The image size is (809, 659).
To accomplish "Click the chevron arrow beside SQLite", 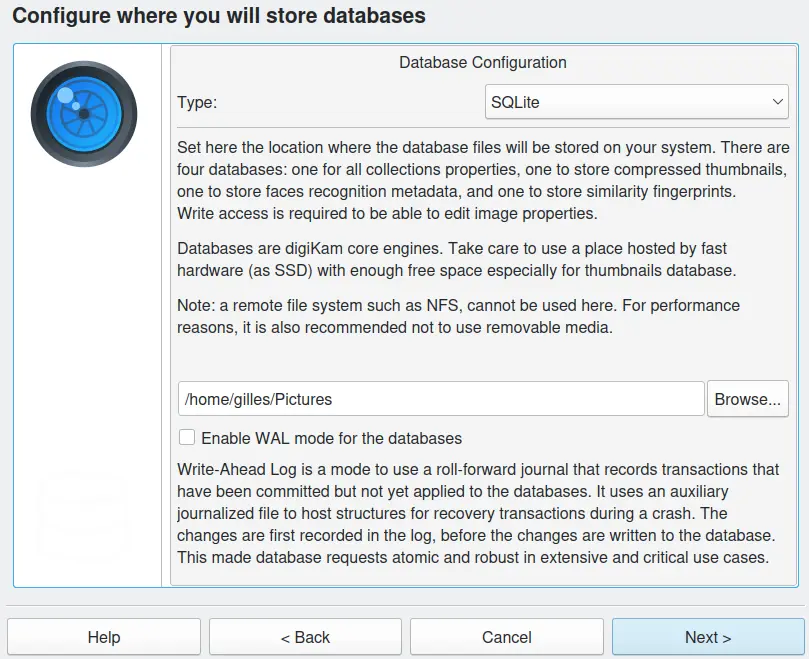I will tap(778, 102).
